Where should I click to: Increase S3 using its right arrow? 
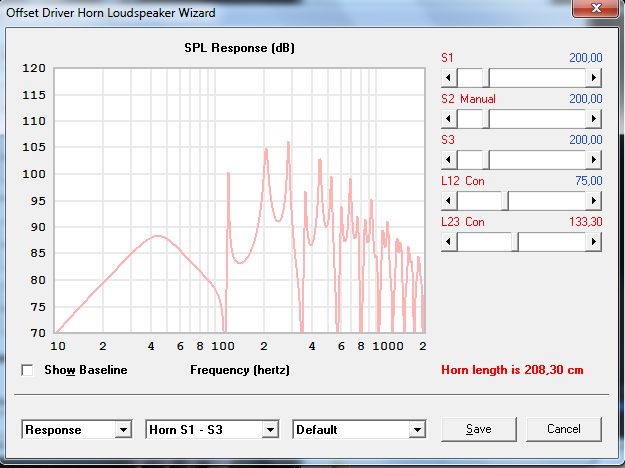[594, 160]
